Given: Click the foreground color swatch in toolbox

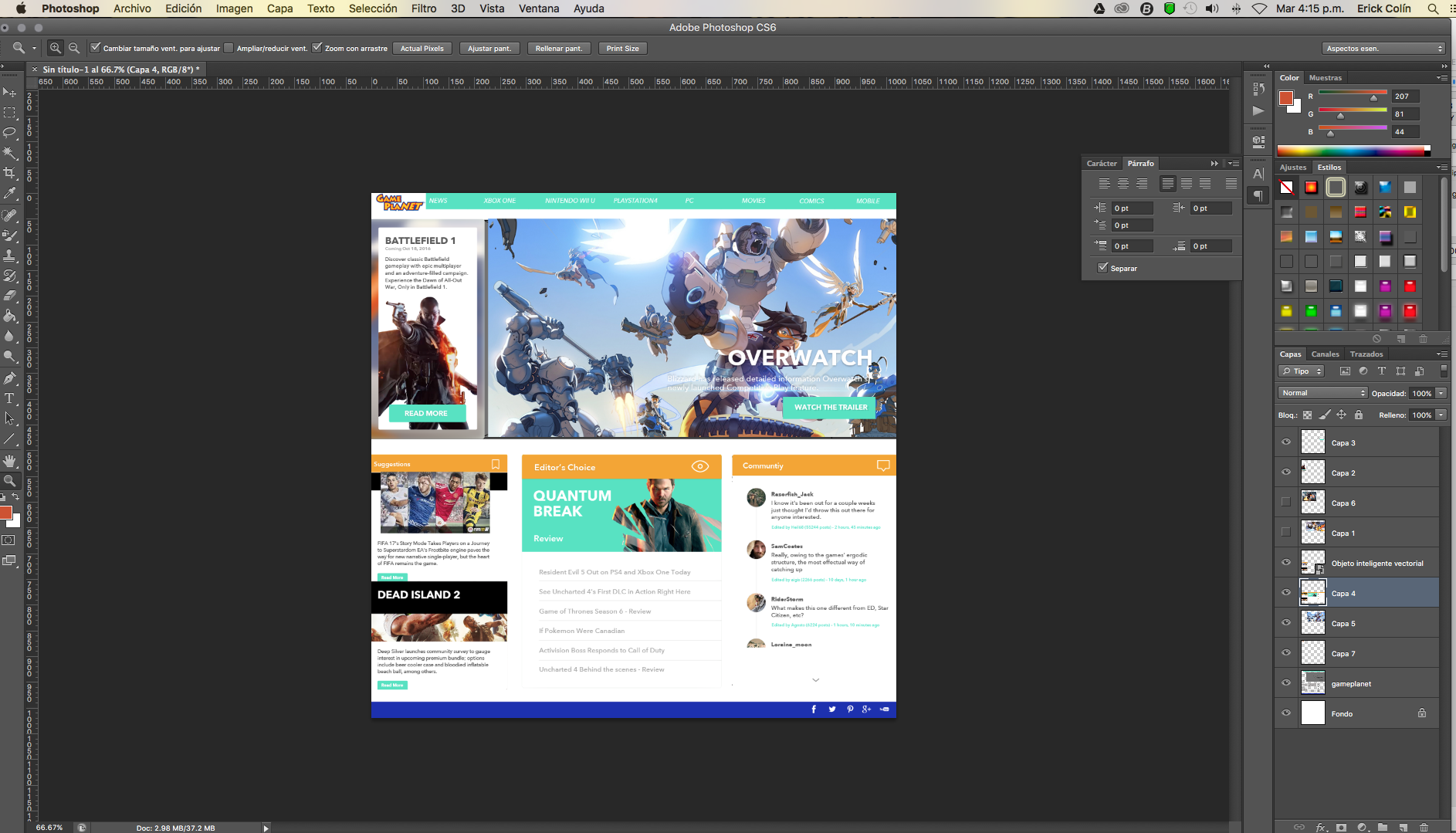Looking at the screenshot, I should [6, 513].
